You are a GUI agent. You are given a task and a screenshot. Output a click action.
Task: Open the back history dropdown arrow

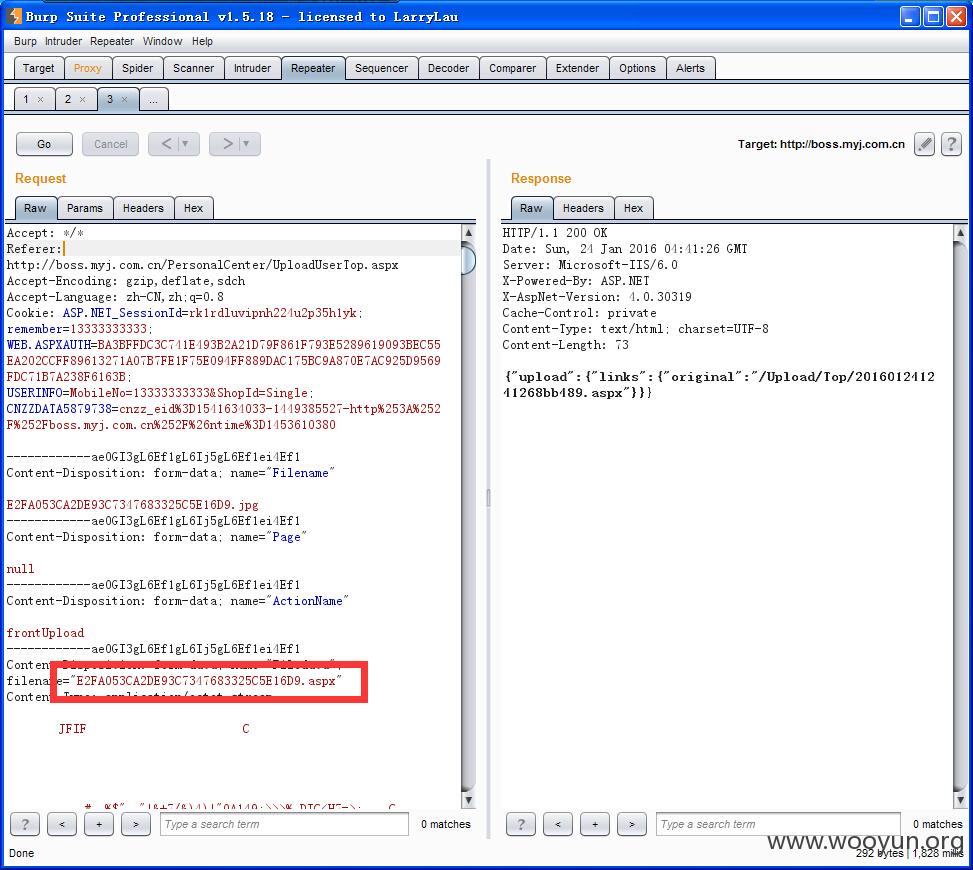pyautogui.click(x=184, y=144)
